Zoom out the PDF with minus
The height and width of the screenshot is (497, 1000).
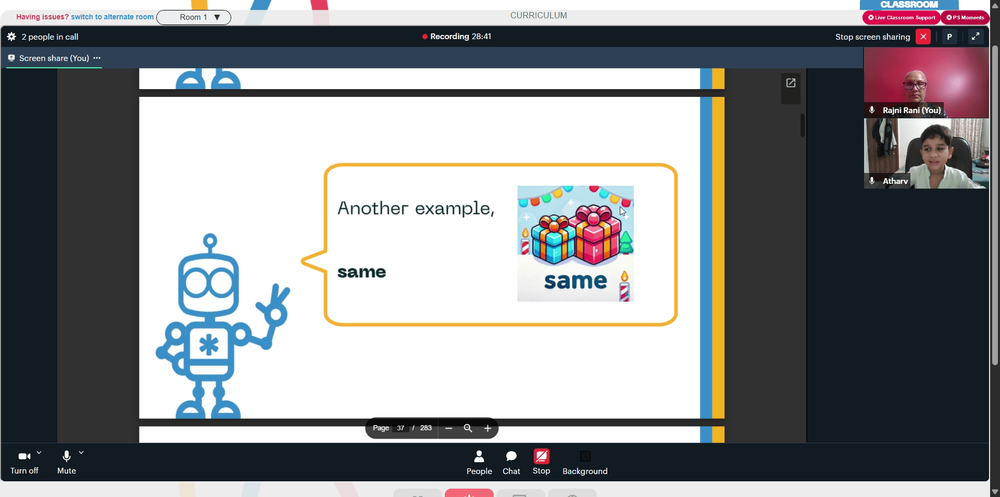(448, 428)
